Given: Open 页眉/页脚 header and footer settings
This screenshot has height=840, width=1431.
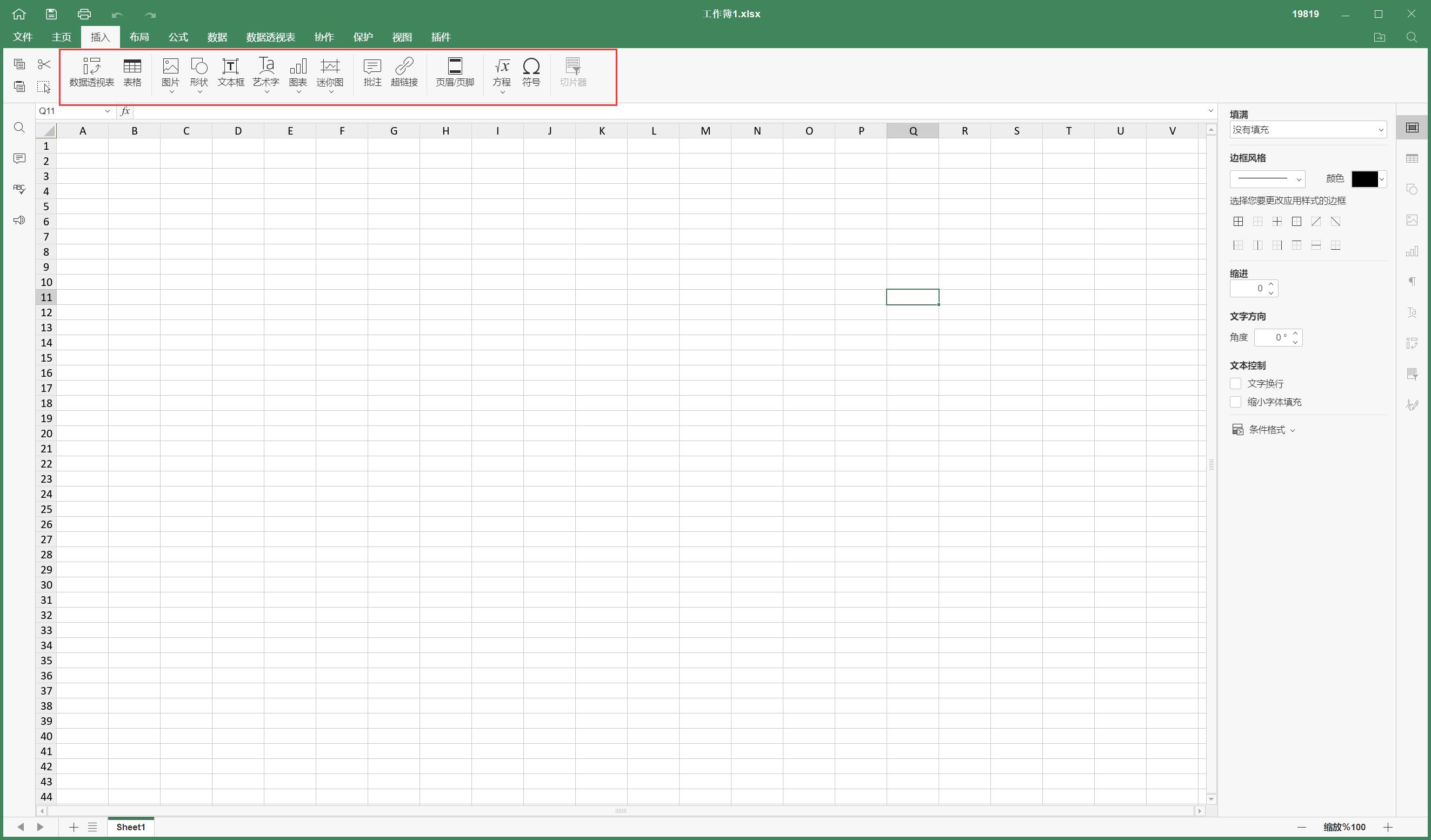Looking at the screenshot, I should pyautogui.click(x=454, y=72).
